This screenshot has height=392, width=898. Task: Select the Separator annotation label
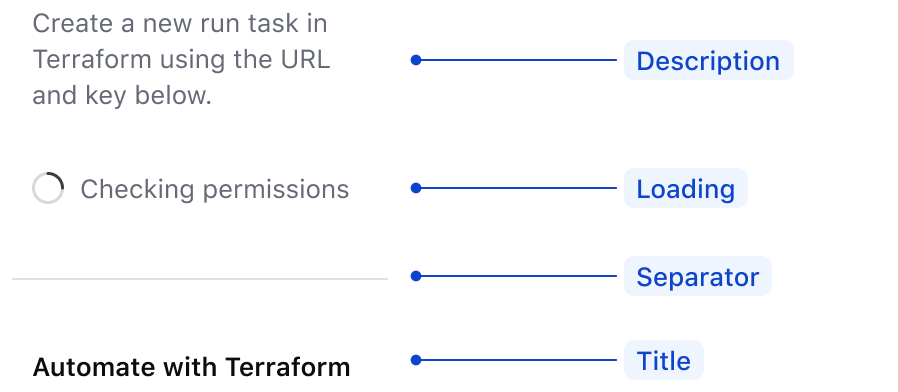click(x=698, y=276)
